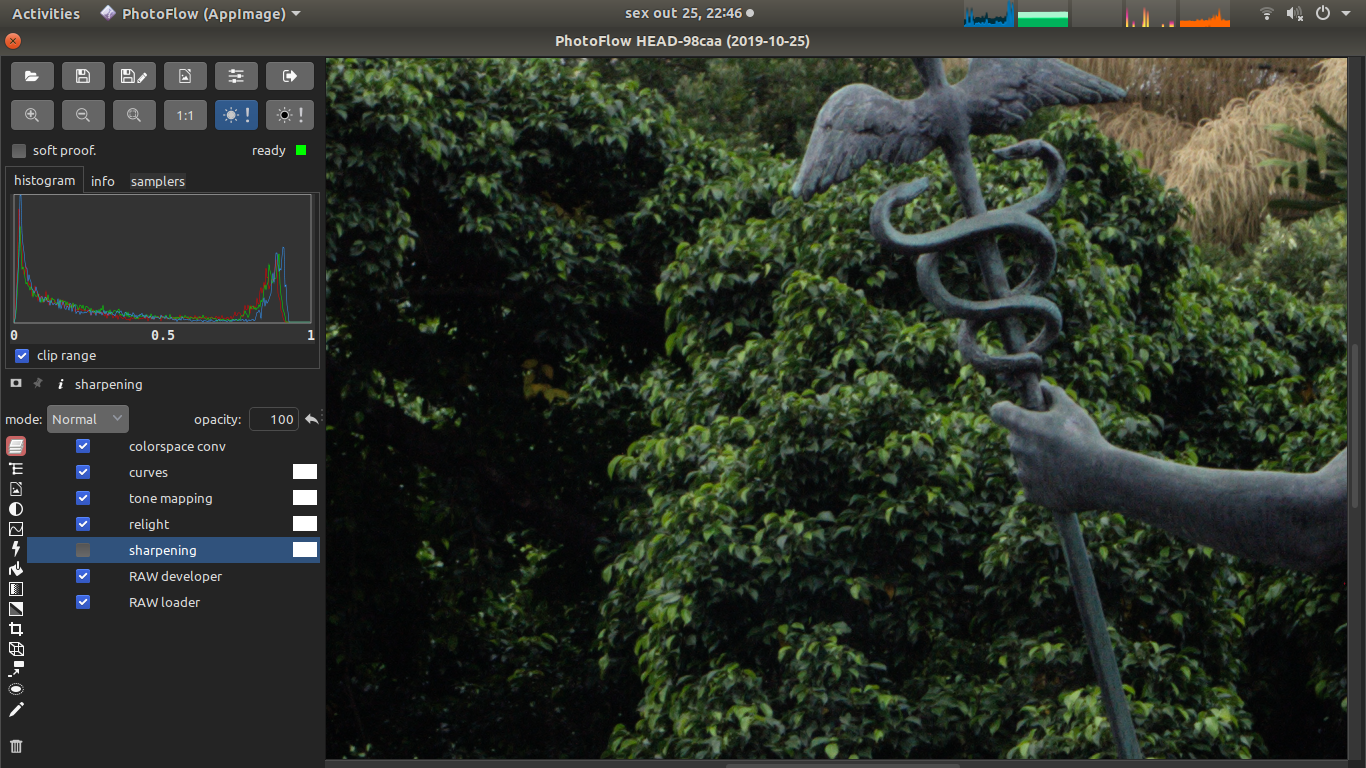Select the pencil draw tool icon
The image size is (1366, 768).
point(16,710)
